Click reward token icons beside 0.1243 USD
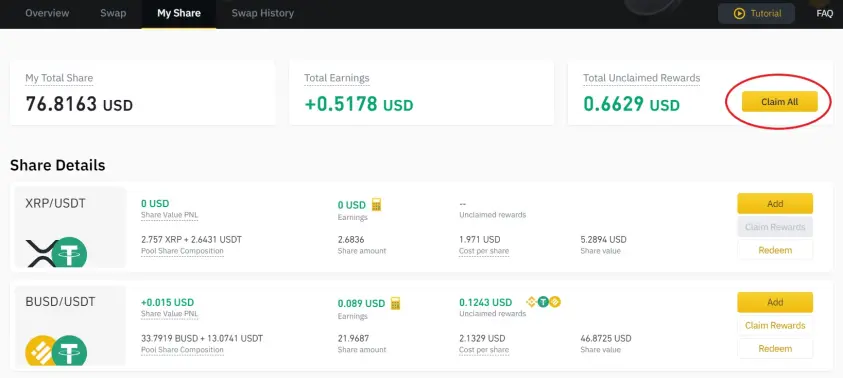843x378 pixels. tap(544, 302)
